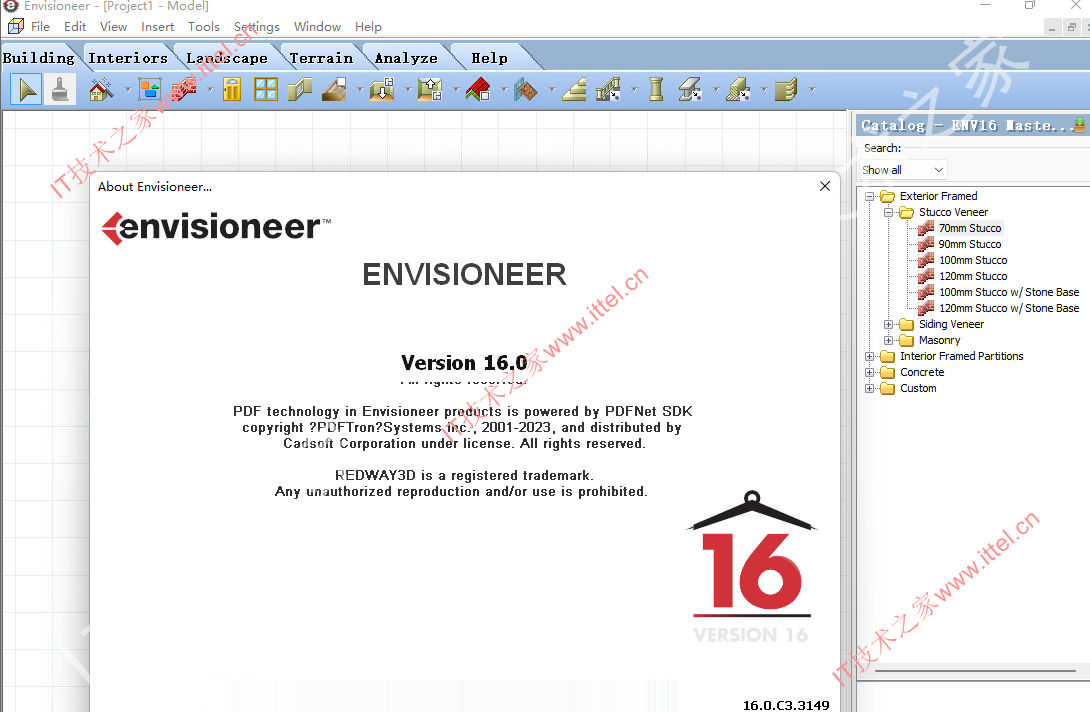Select 120mm Stucco wall type
Viewport: 1090px width, 712px height.
[973, 276]
